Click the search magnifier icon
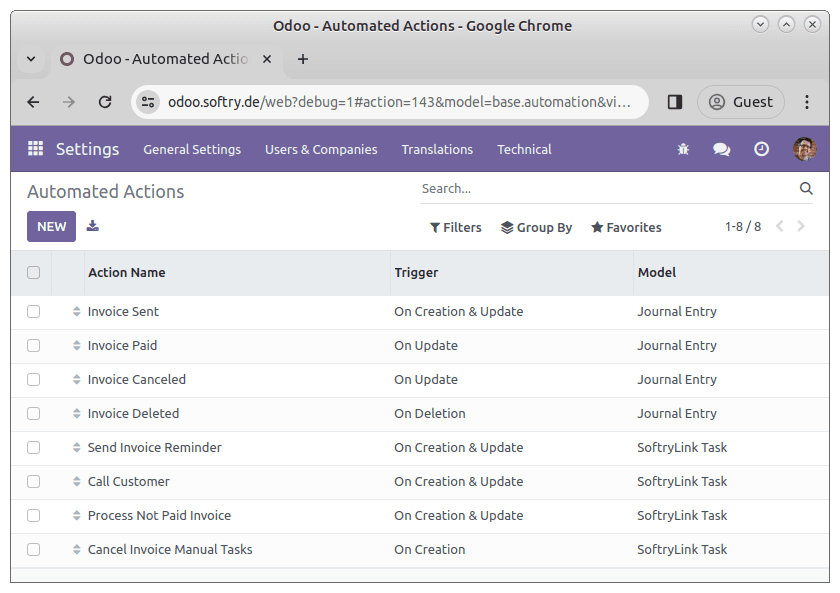The height and width of the screenshot is (593, 840). tap(806, 188)
